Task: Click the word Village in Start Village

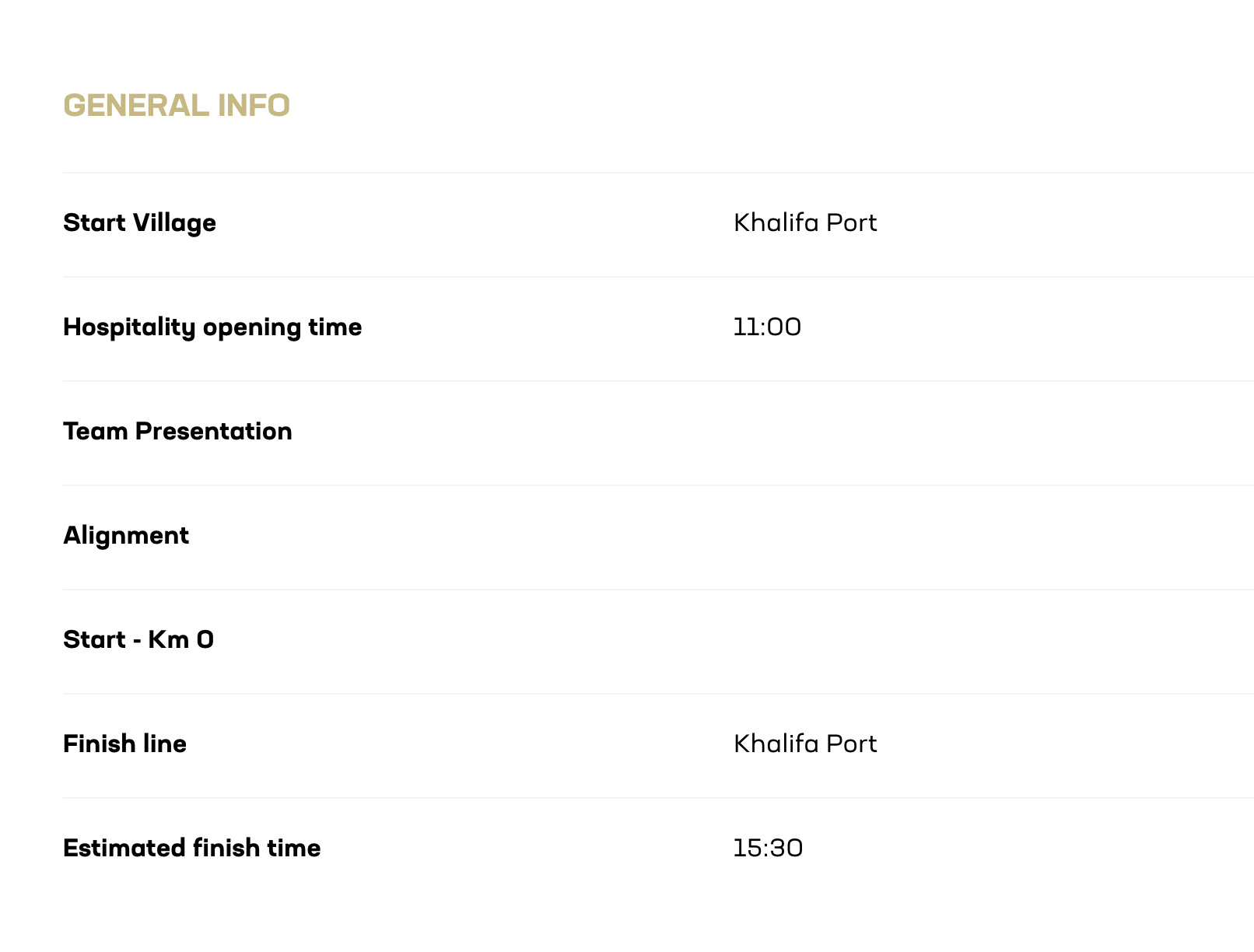Action: click(174, 224)
